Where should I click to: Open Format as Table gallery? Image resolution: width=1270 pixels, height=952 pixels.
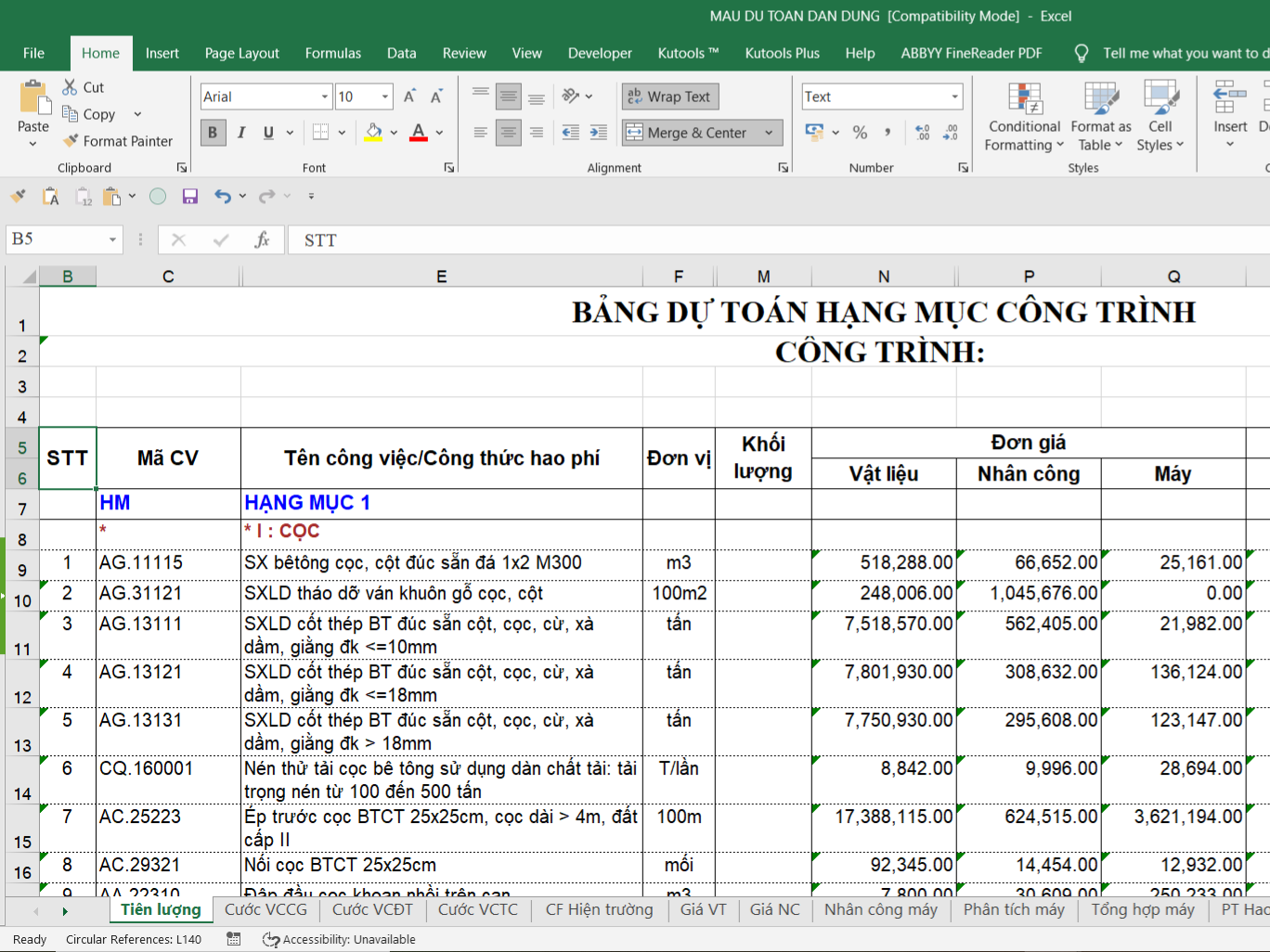point(1101,117)
